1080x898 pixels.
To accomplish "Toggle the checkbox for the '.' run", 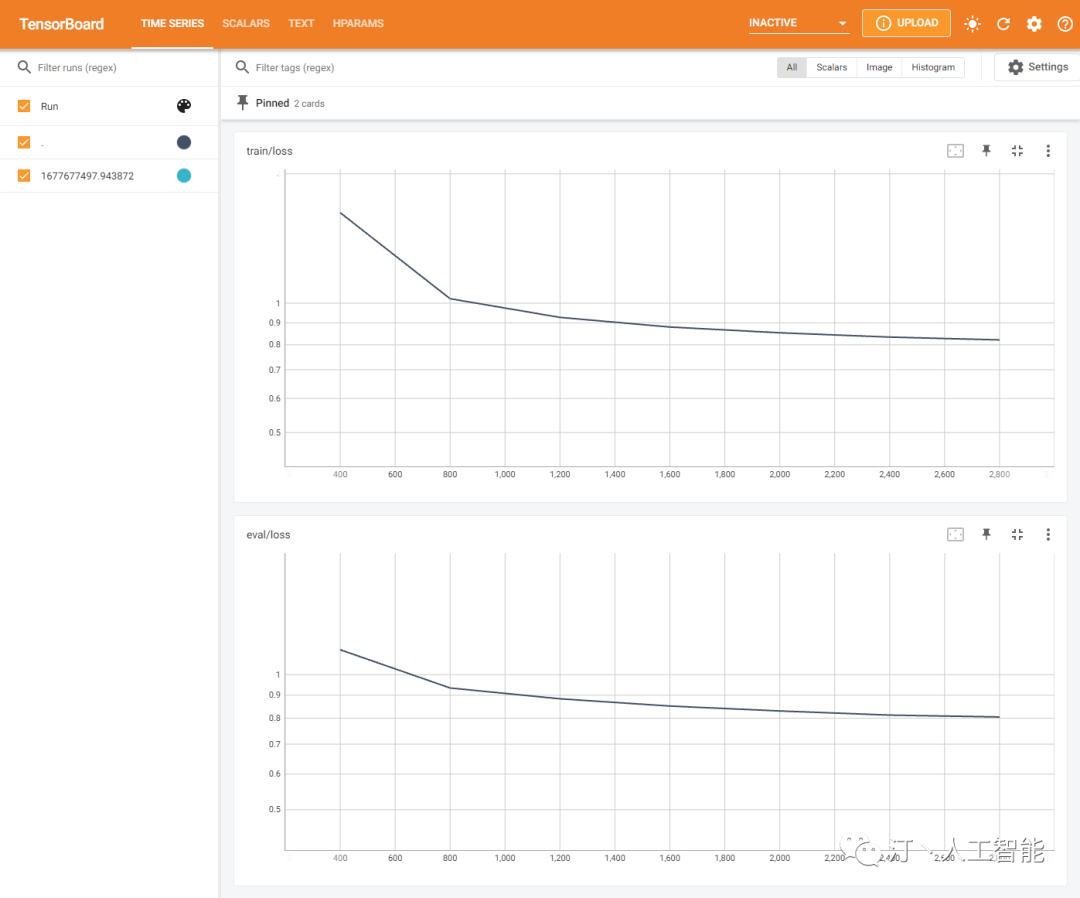I will pos(24,142).
